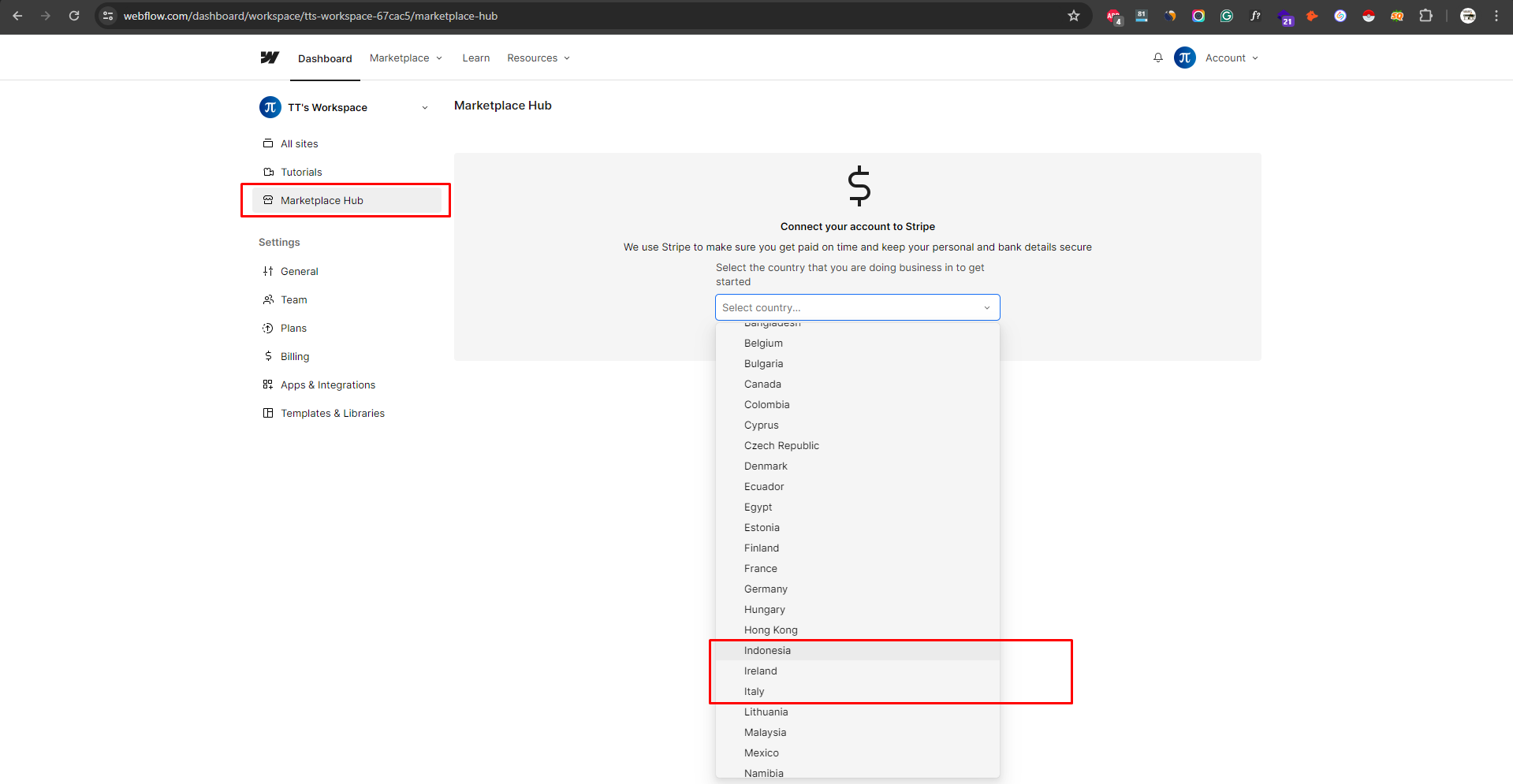Open the browser profile avatar

point(1468,16)
